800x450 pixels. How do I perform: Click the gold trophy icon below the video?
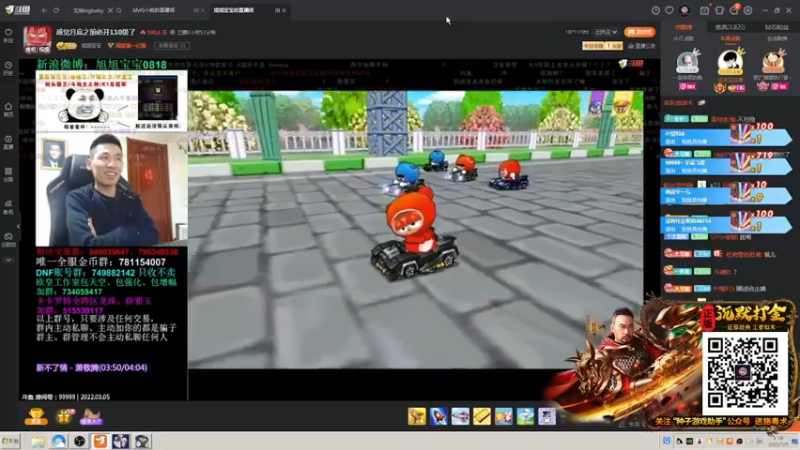coord(36,416)
